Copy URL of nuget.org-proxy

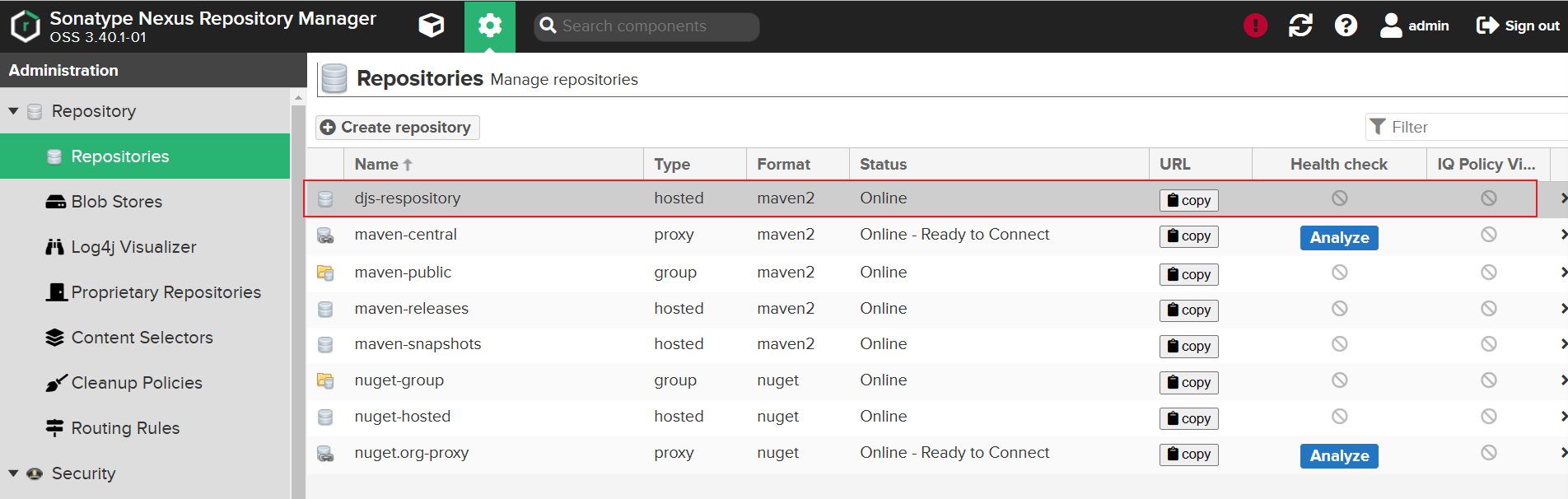click(x=1188, y=455)
